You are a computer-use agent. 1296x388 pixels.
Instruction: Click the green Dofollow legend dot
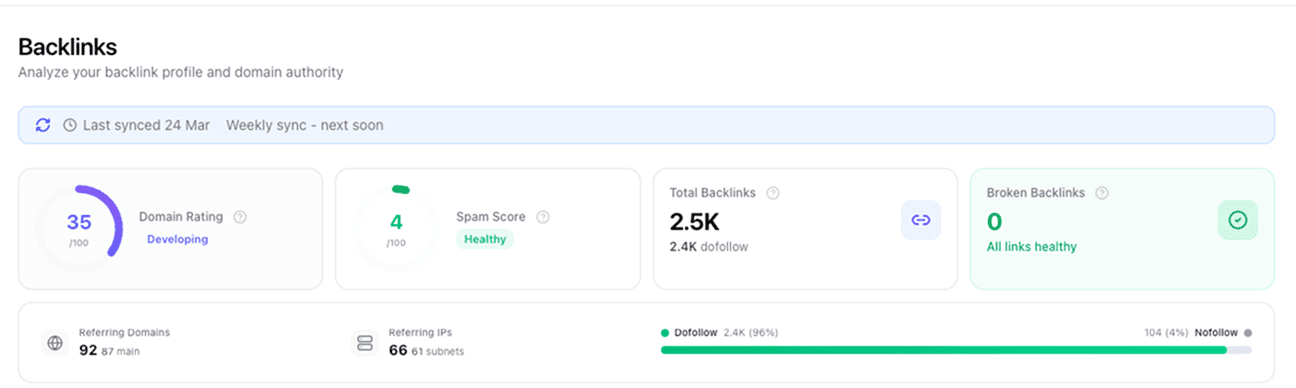click(x=665, y=332)
